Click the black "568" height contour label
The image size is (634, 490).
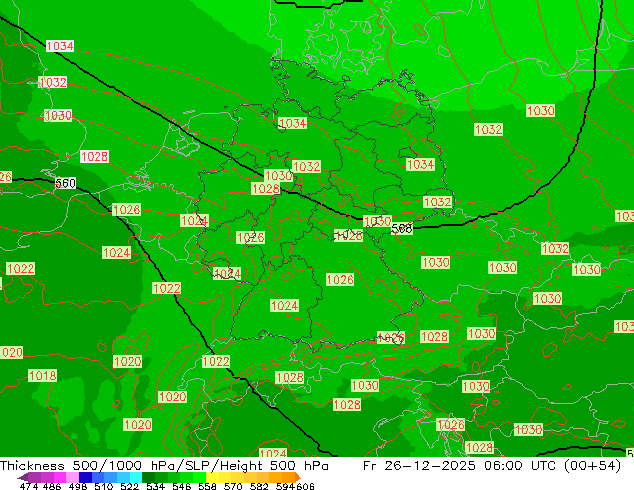(402, 228)
